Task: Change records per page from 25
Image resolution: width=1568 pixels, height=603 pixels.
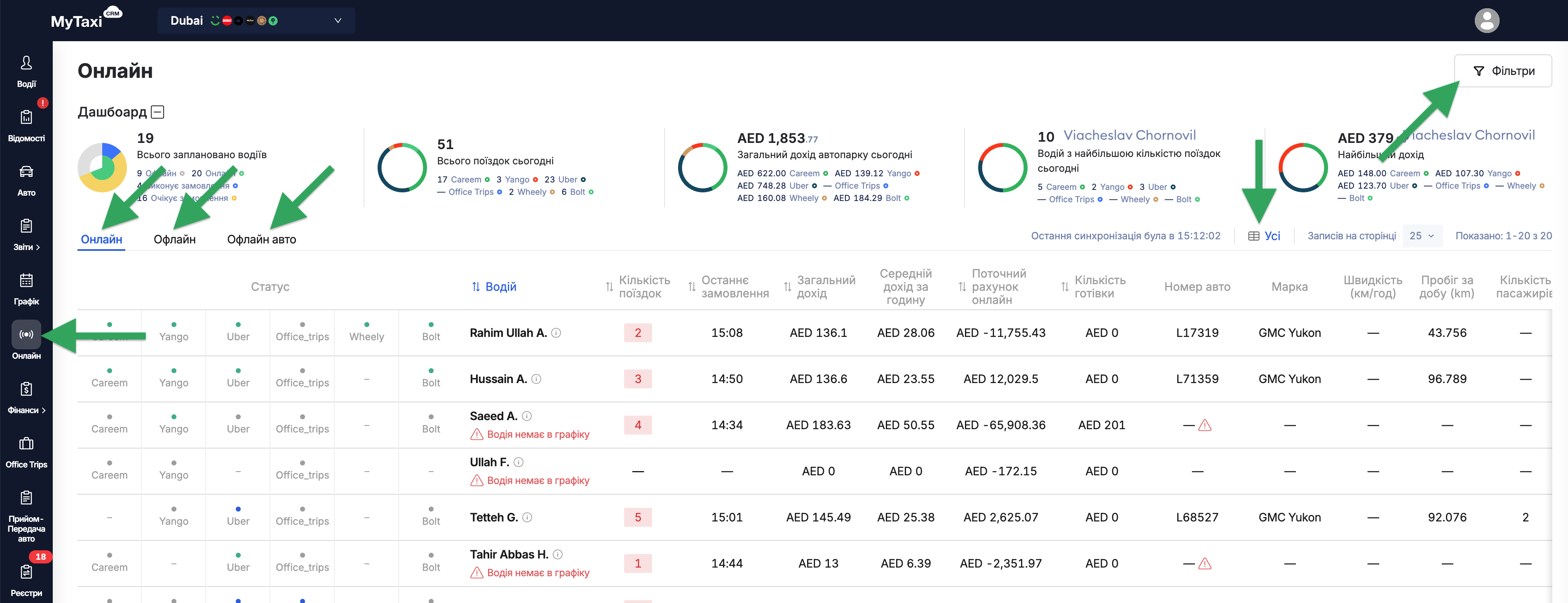Action: tap(1422, 236)
